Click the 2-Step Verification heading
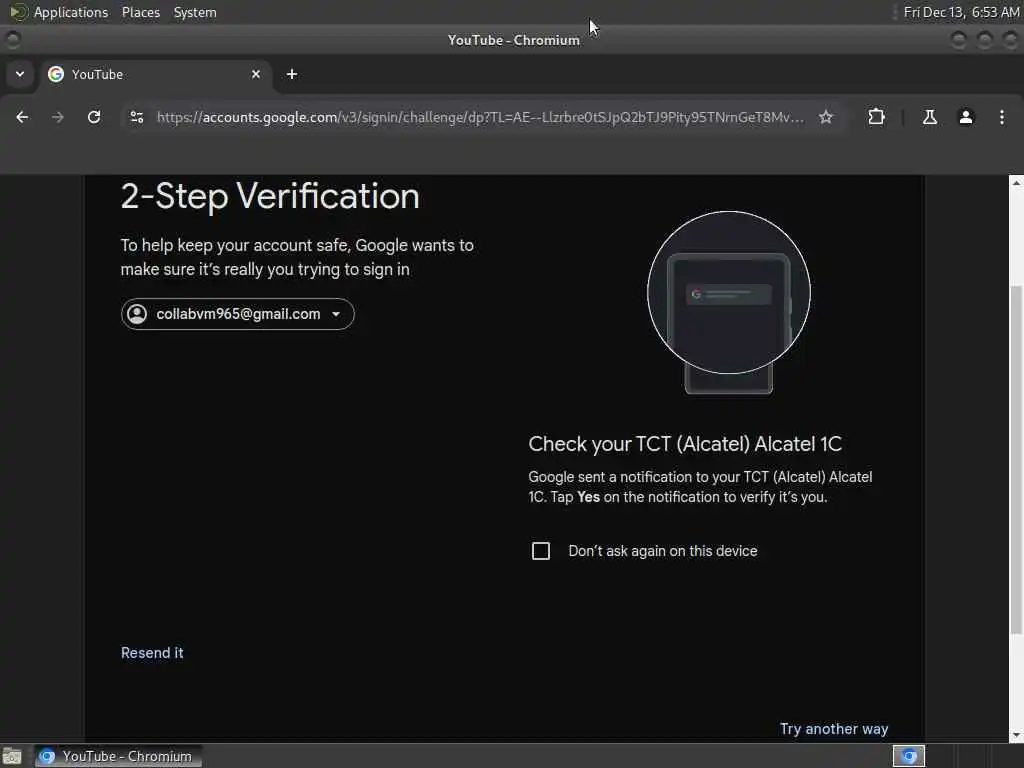Viewport: 1024px width, 768px height. pos(270,196)
